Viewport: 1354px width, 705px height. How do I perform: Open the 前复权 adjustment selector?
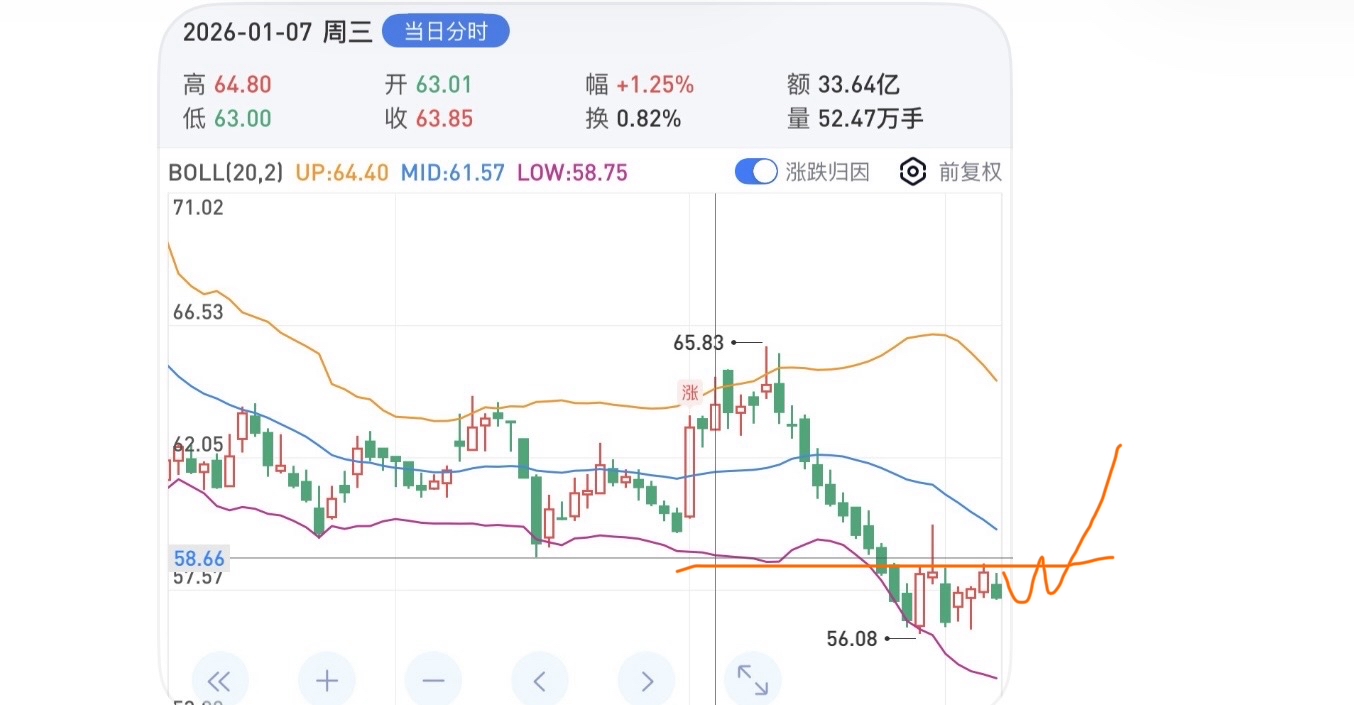pos(969,172)
